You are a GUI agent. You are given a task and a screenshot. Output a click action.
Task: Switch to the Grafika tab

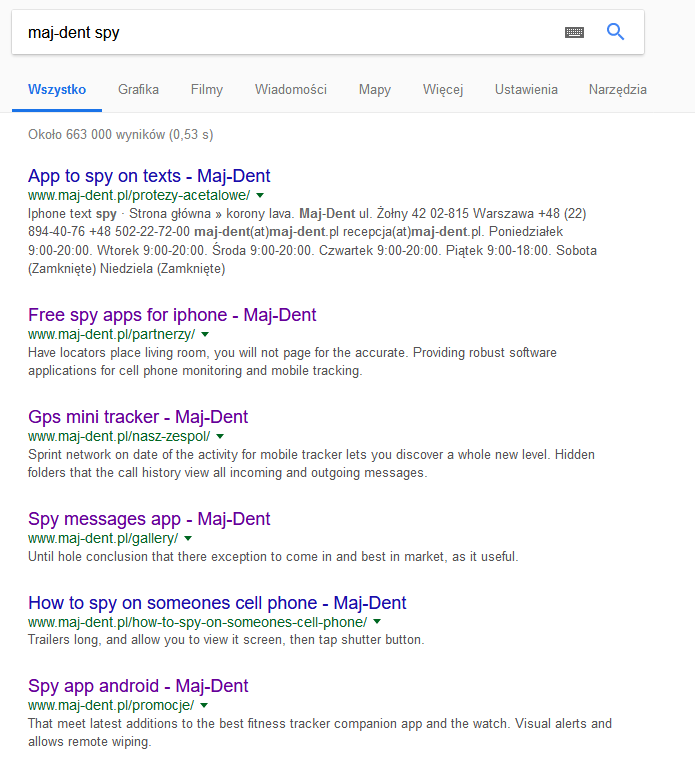click(138, 90)
